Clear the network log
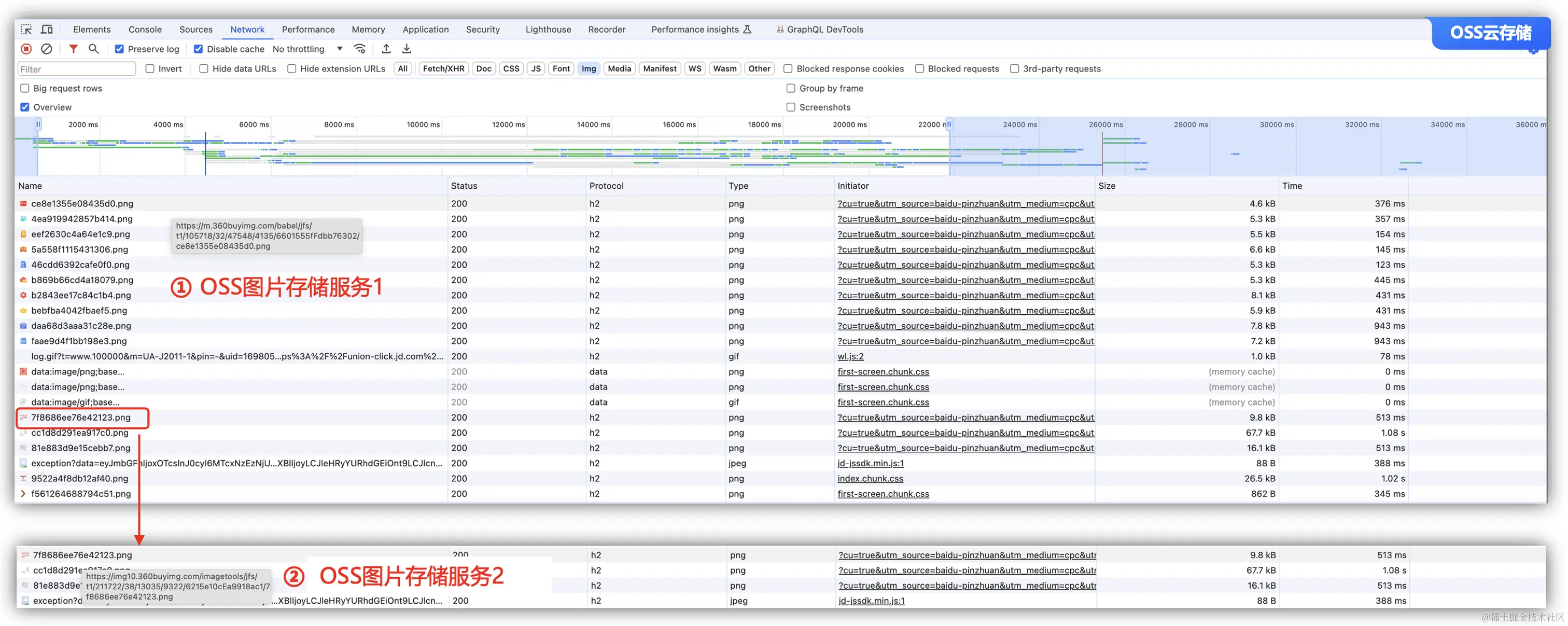The image size is (1568, 626). pos(46,49)
